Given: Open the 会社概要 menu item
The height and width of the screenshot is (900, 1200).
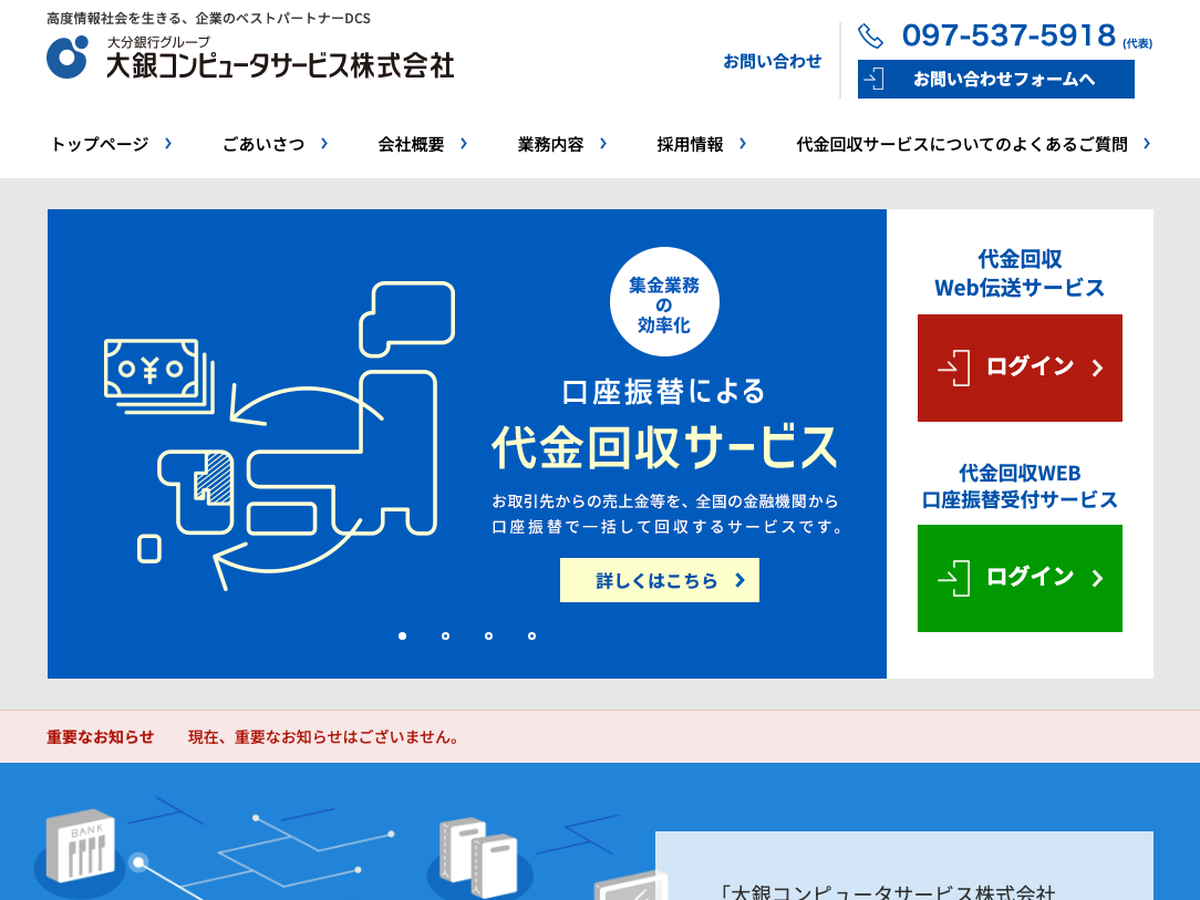Looking at the screenshot, I should [x=411, y=144].
